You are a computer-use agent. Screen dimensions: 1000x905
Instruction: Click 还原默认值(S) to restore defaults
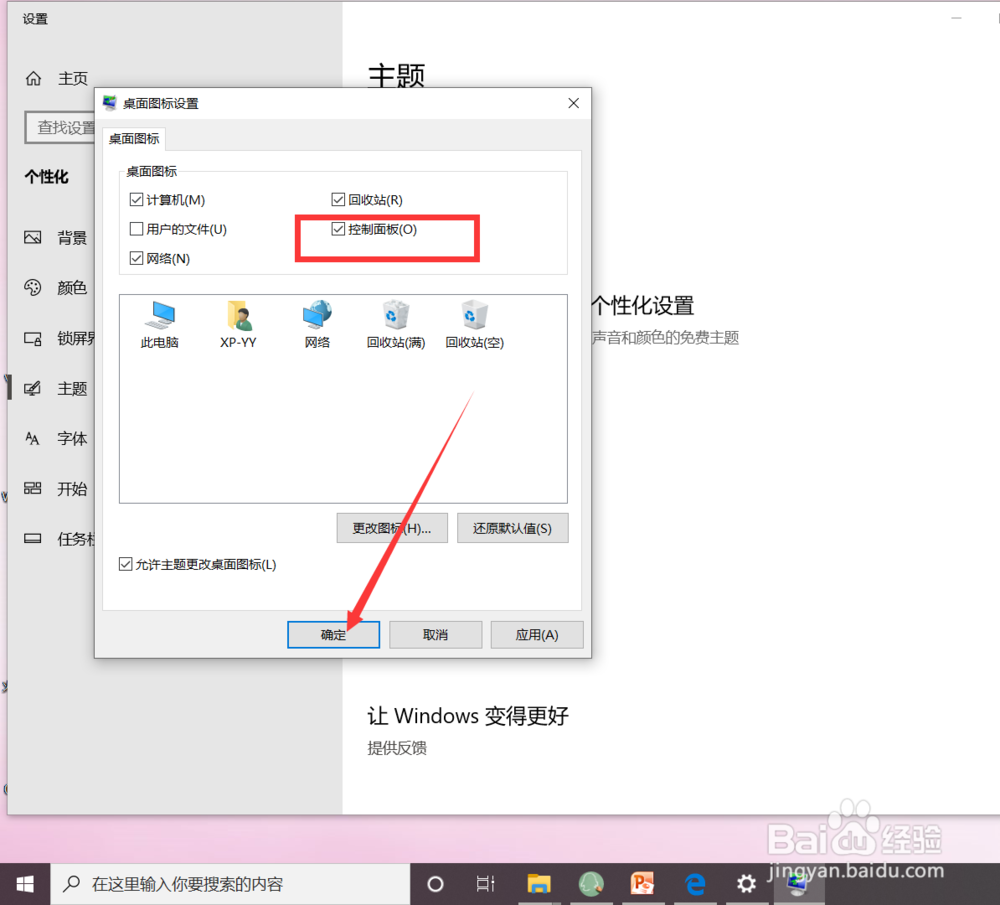click(x=513, y=528)
